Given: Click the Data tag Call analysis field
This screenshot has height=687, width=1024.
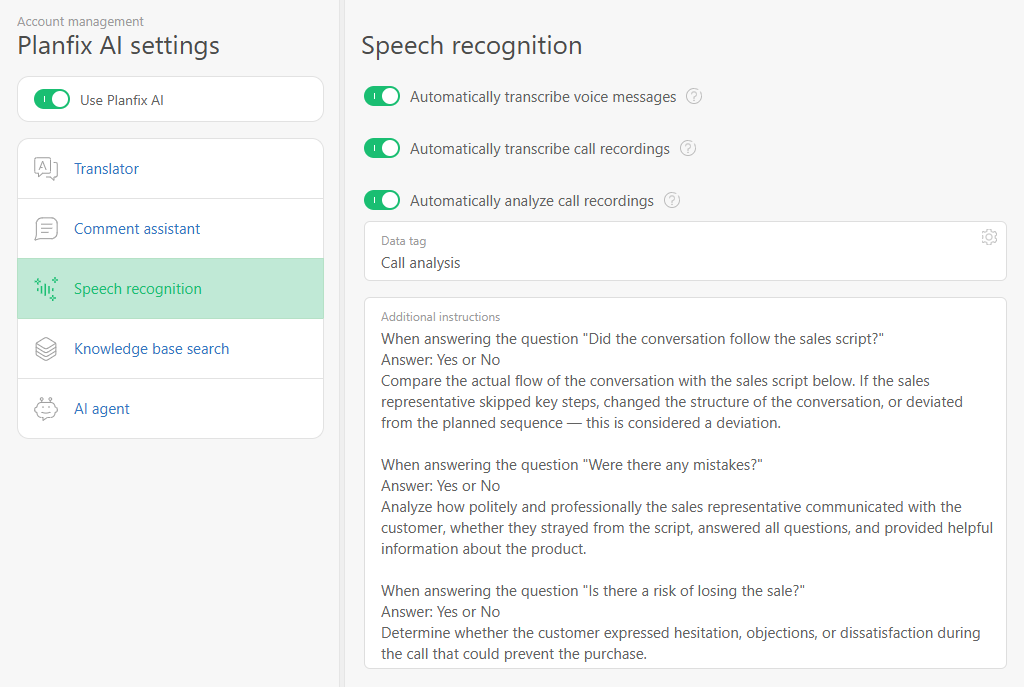Looking at the screenshot, I should click(x=685, y=251).
